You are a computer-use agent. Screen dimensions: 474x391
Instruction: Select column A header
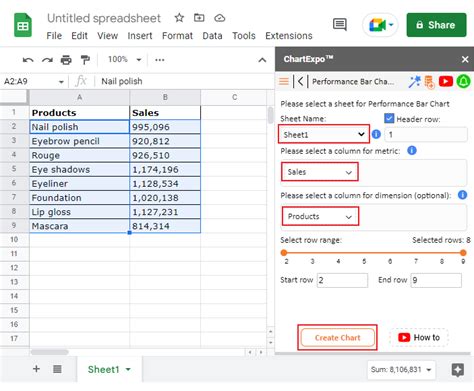[79, 97]
